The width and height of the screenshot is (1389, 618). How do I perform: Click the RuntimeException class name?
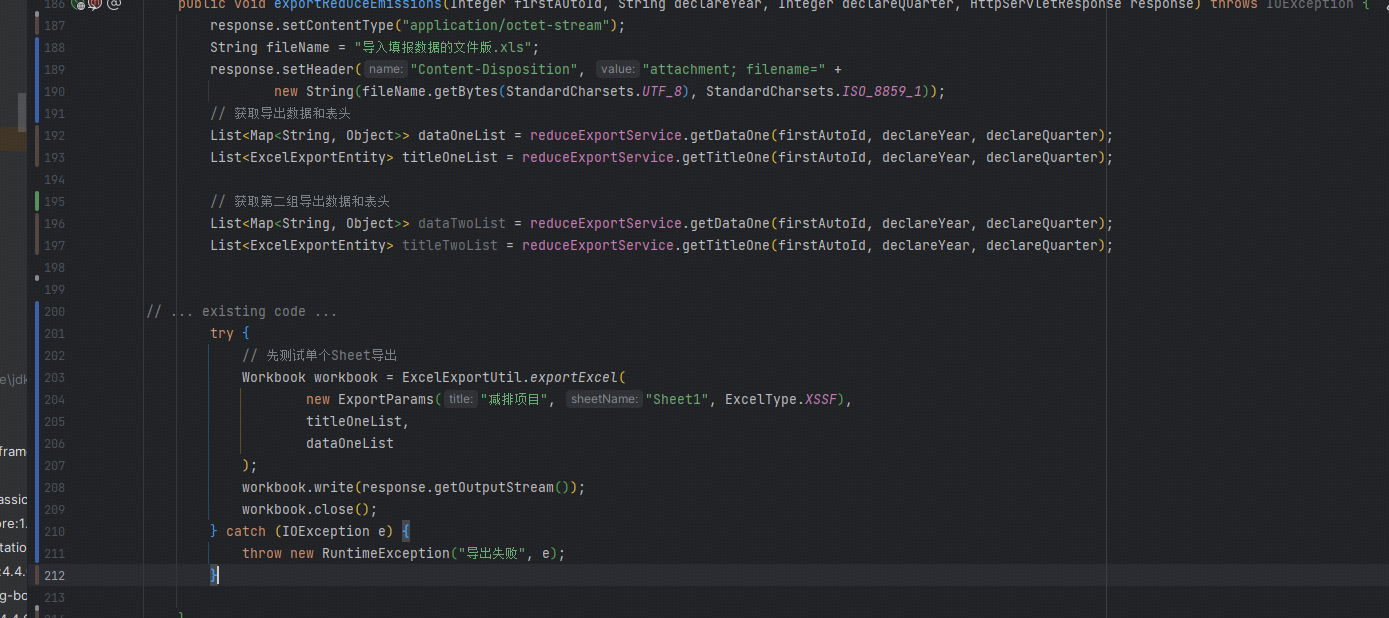pyautogui.click(x=386, y=553)
